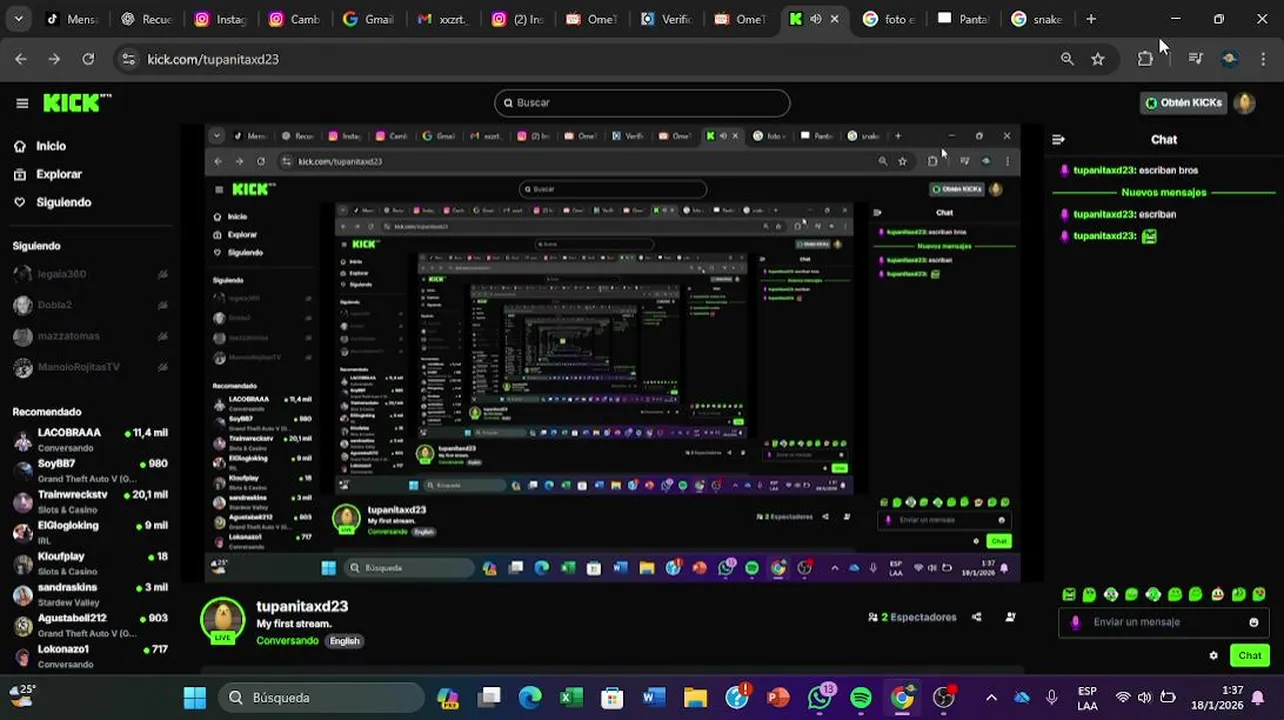Bookmark this page with star icon
This screenshot has height=720, width=1284.
click(x=1098, y=59)
